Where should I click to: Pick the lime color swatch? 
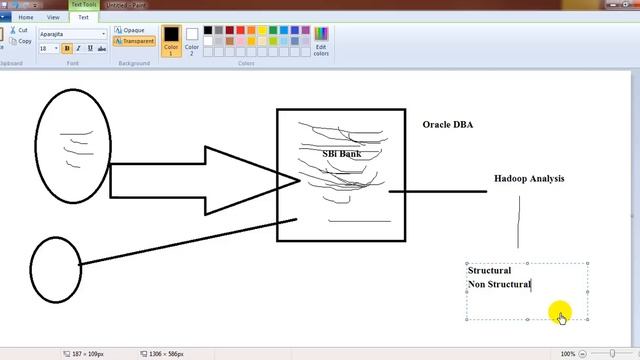pyautogui.click(x=273, y=41)
